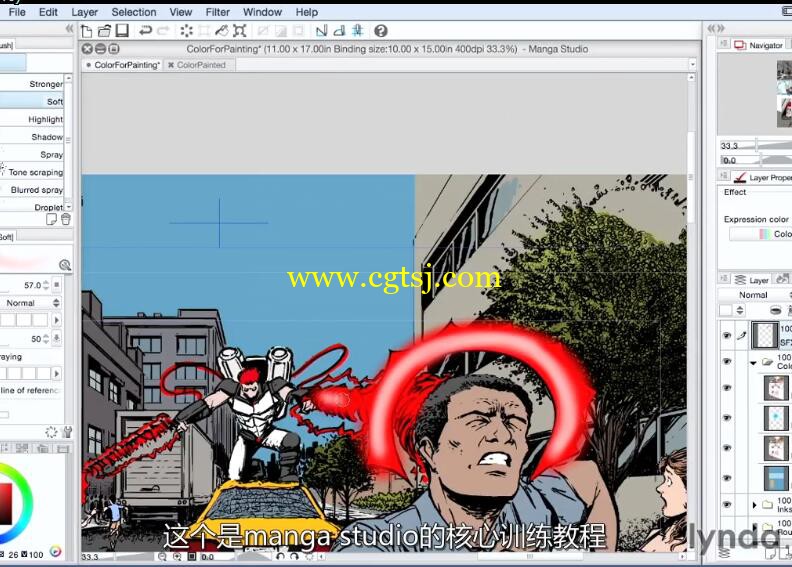Click the Navigator panel icon

(740, 45)
